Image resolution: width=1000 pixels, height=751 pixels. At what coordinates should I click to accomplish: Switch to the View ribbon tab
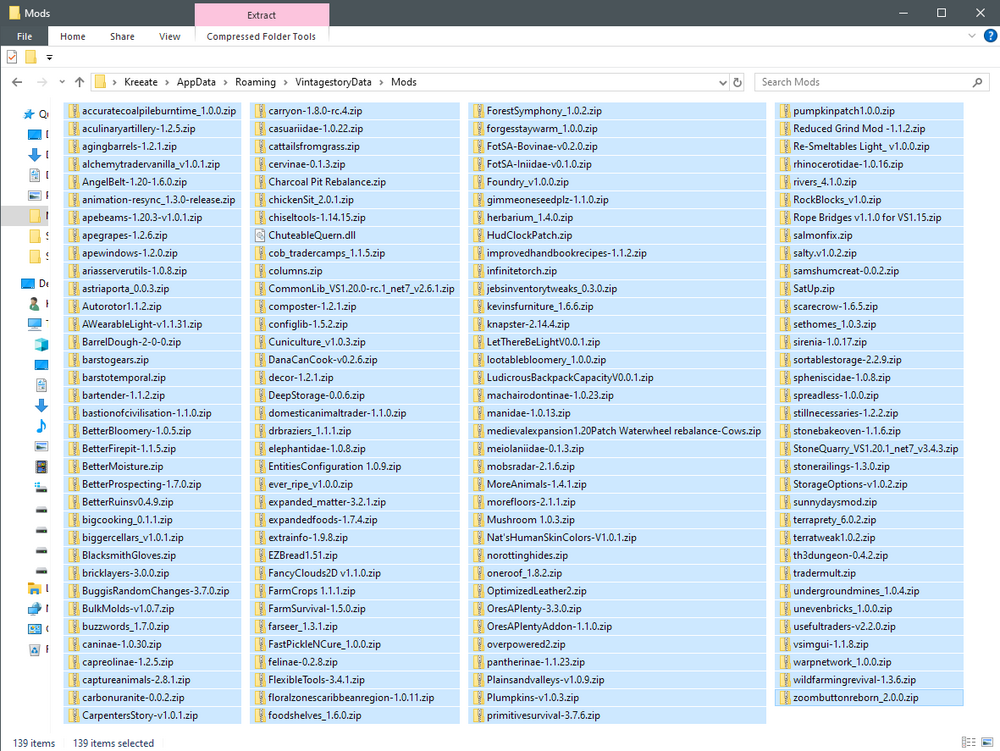[169, 36]
